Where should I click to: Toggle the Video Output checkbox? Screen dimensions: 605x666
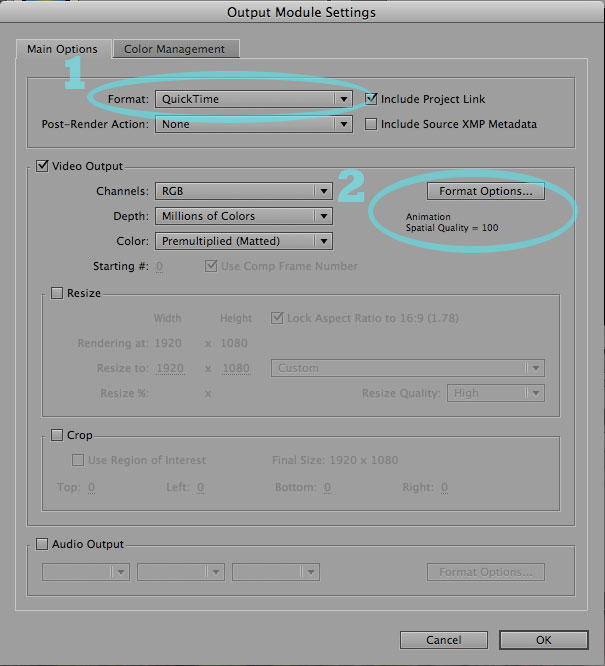point(42,166)
